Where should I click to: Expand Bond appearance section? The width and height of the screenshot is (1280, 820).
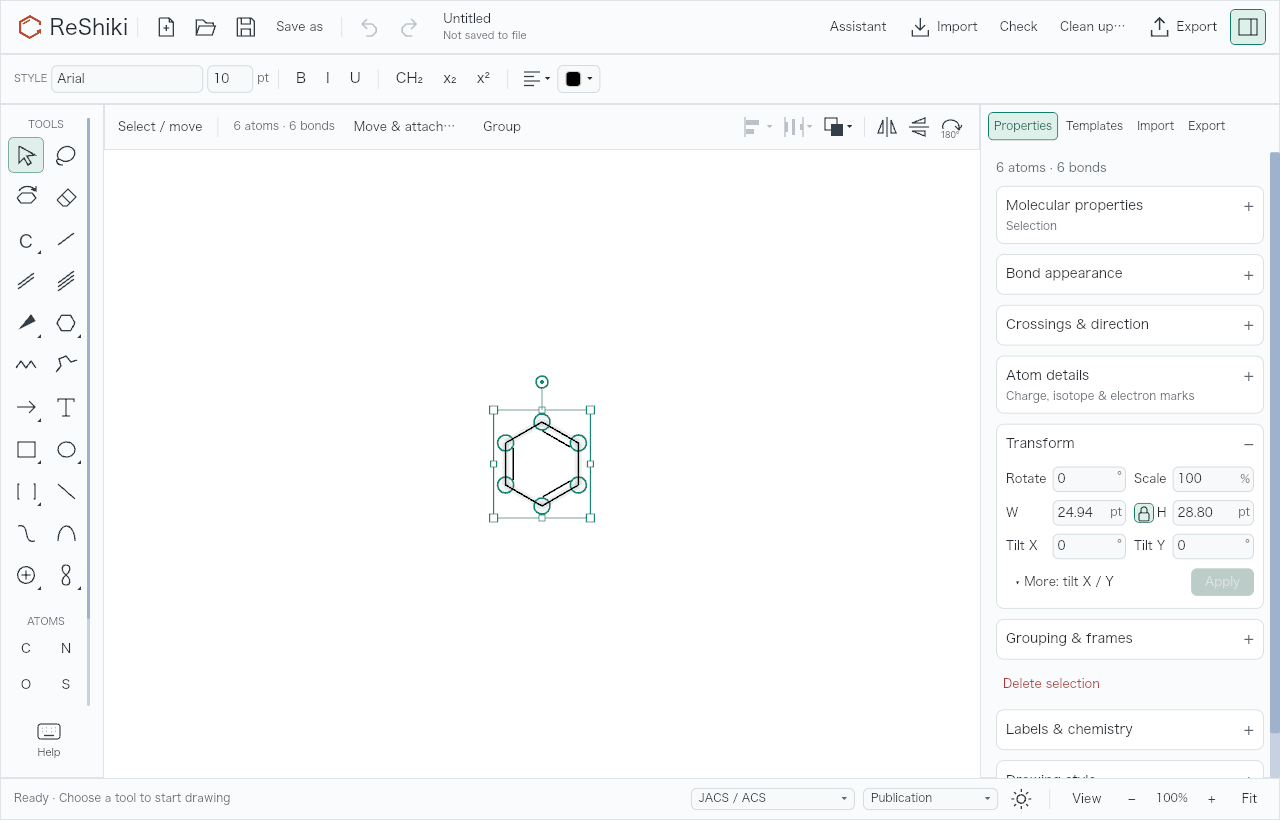point(1130,274)
